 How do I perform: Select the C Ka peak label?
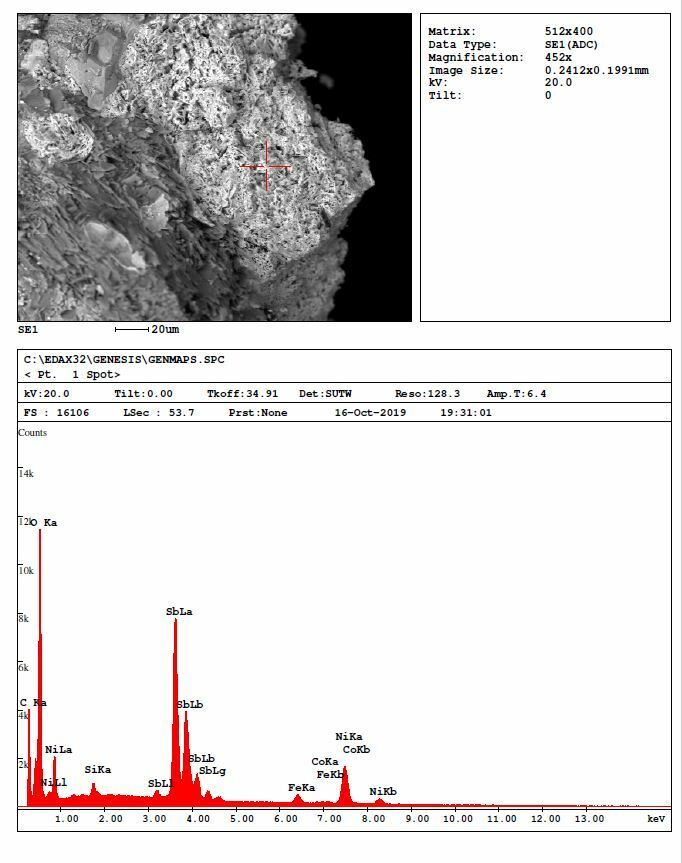[33, 702]
